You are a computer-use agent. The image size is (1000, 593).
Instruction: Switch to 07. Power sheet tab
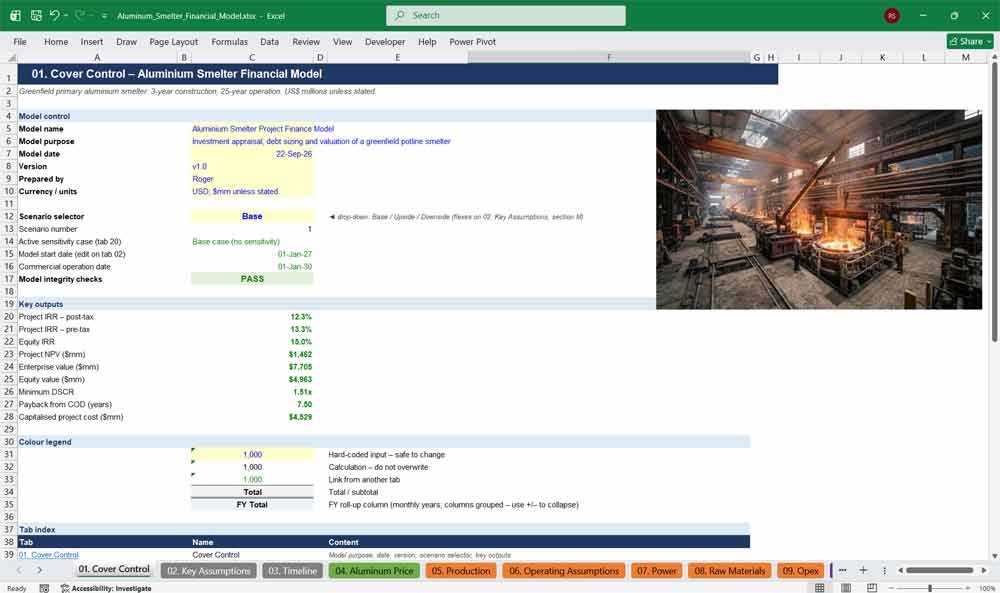click(x=657, y=571)
